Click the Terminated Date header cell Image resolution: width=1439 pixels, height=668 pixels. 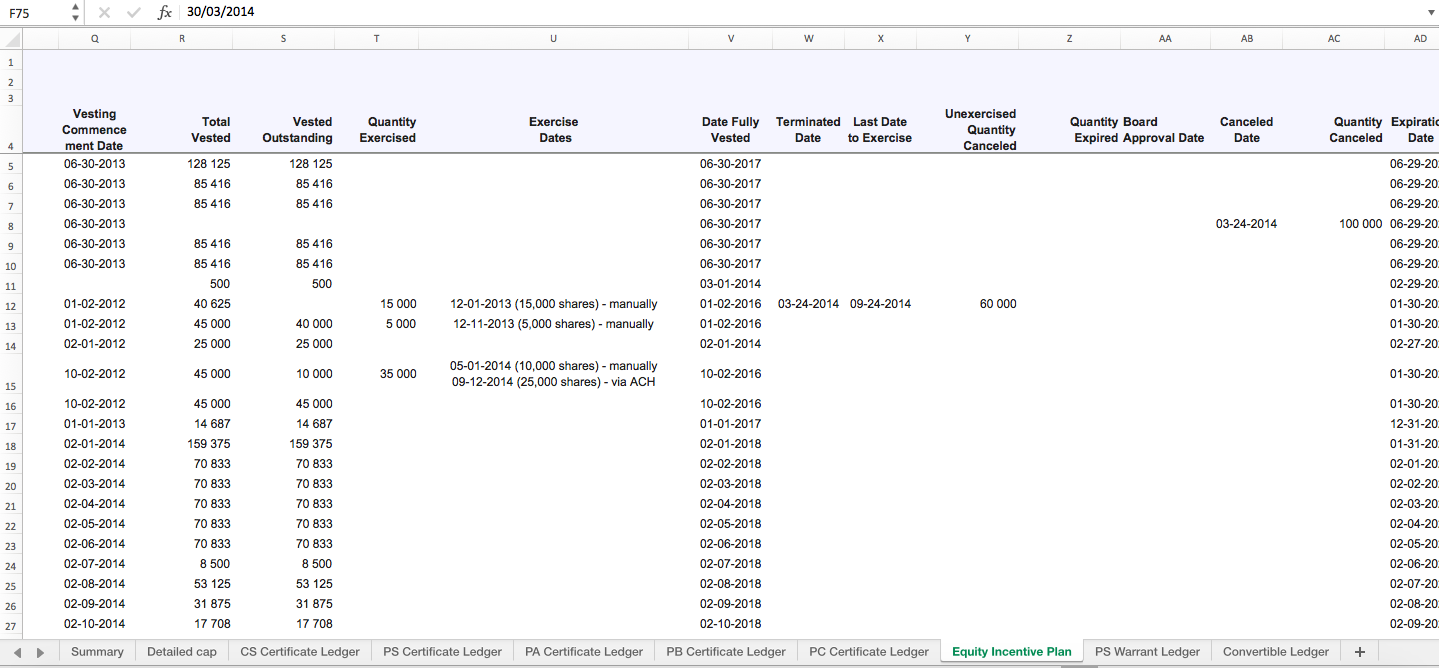point(808,130)
